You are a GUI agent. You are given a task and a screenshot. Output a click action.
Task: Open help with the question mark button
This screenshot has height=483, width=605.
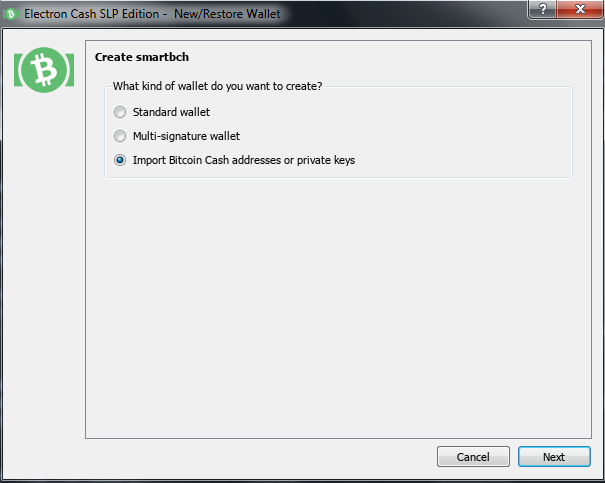click(542, 9)
